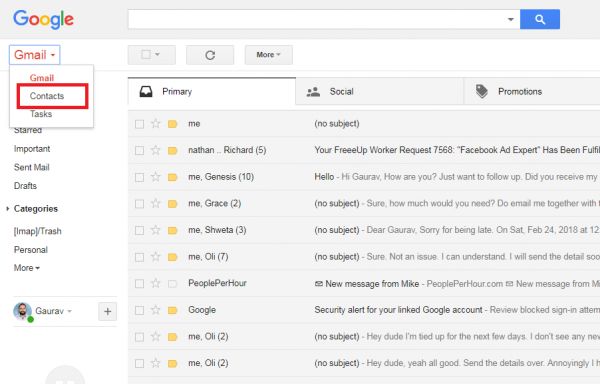Toggle the Gmail dropdown menu button
Image resolution: width=600 pixels, height=384 pixels.
click(34, 55)
